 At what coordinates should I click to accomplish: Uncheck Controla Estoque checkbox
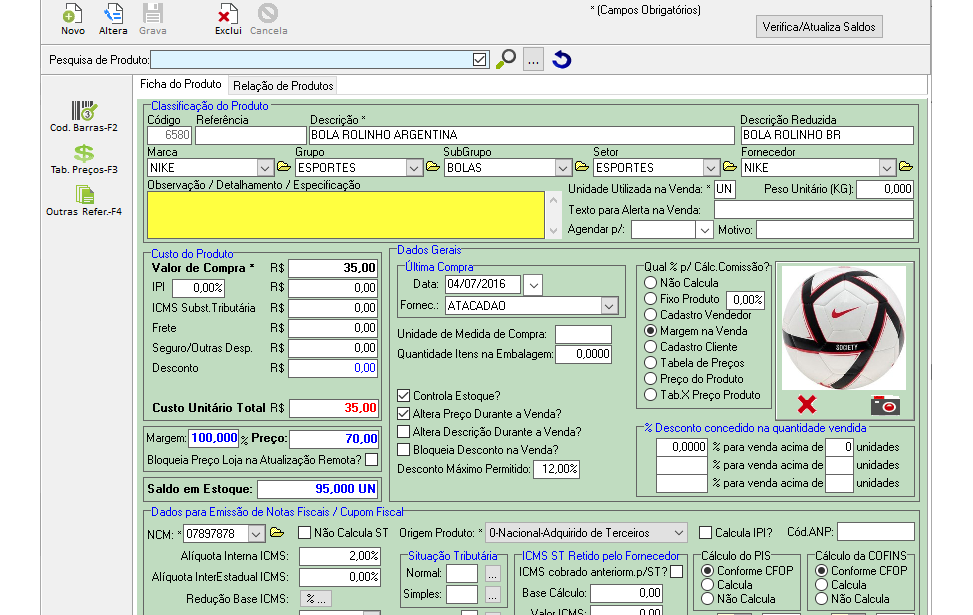404,396
